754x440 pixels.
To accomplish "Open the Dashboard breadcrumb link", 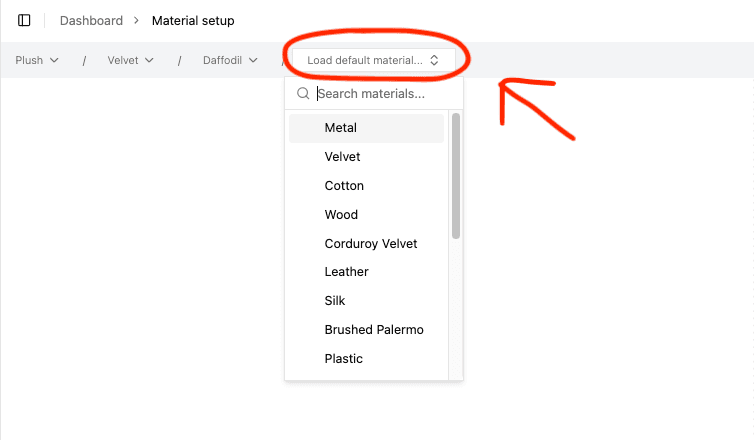I will [x=91, y=21].
